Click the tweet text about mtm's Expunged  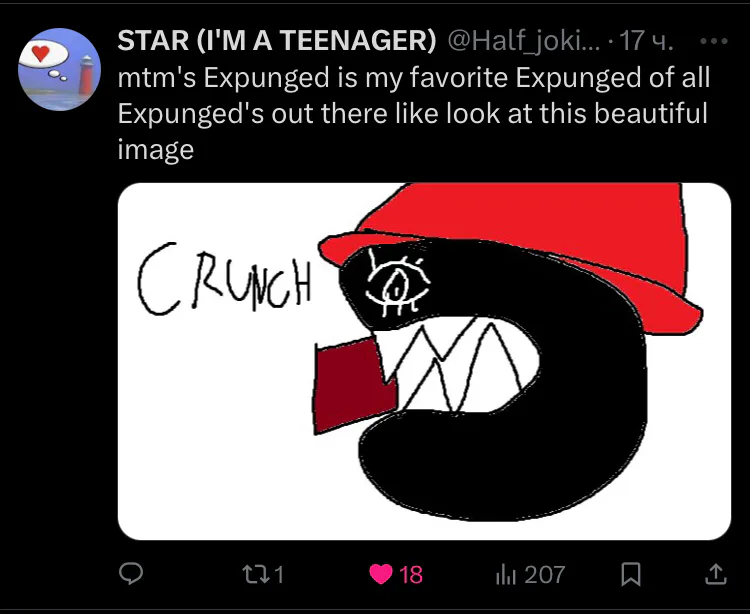point(414,113)
